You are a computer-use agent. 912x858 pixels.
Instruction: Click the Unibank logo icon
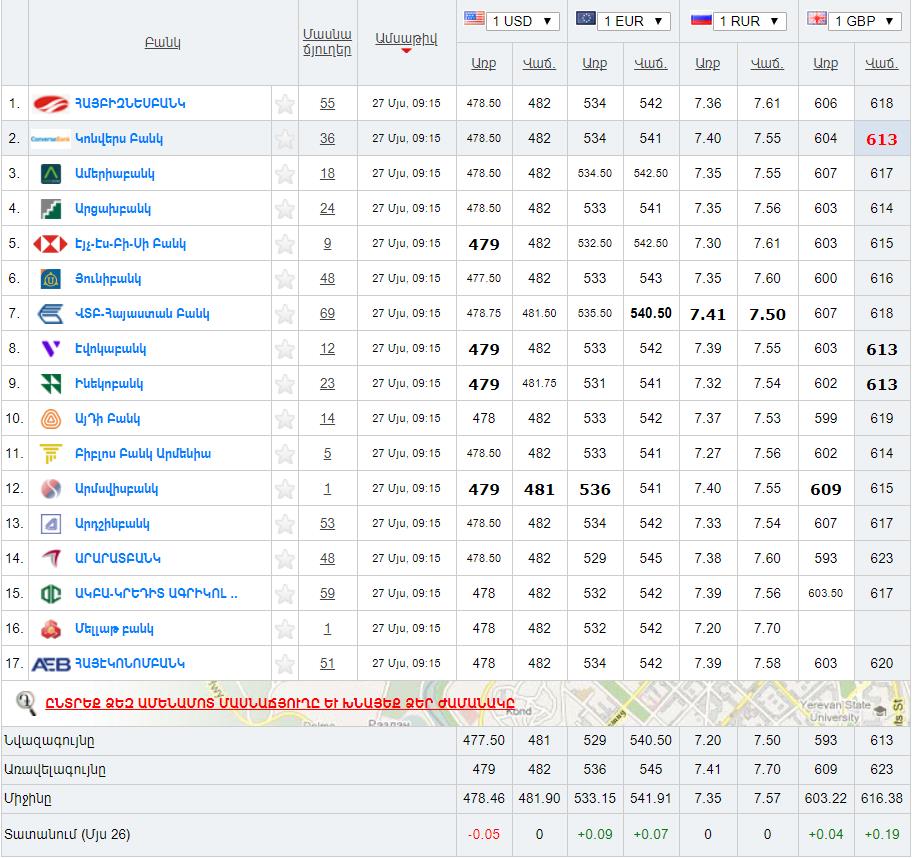click(50, 279)
